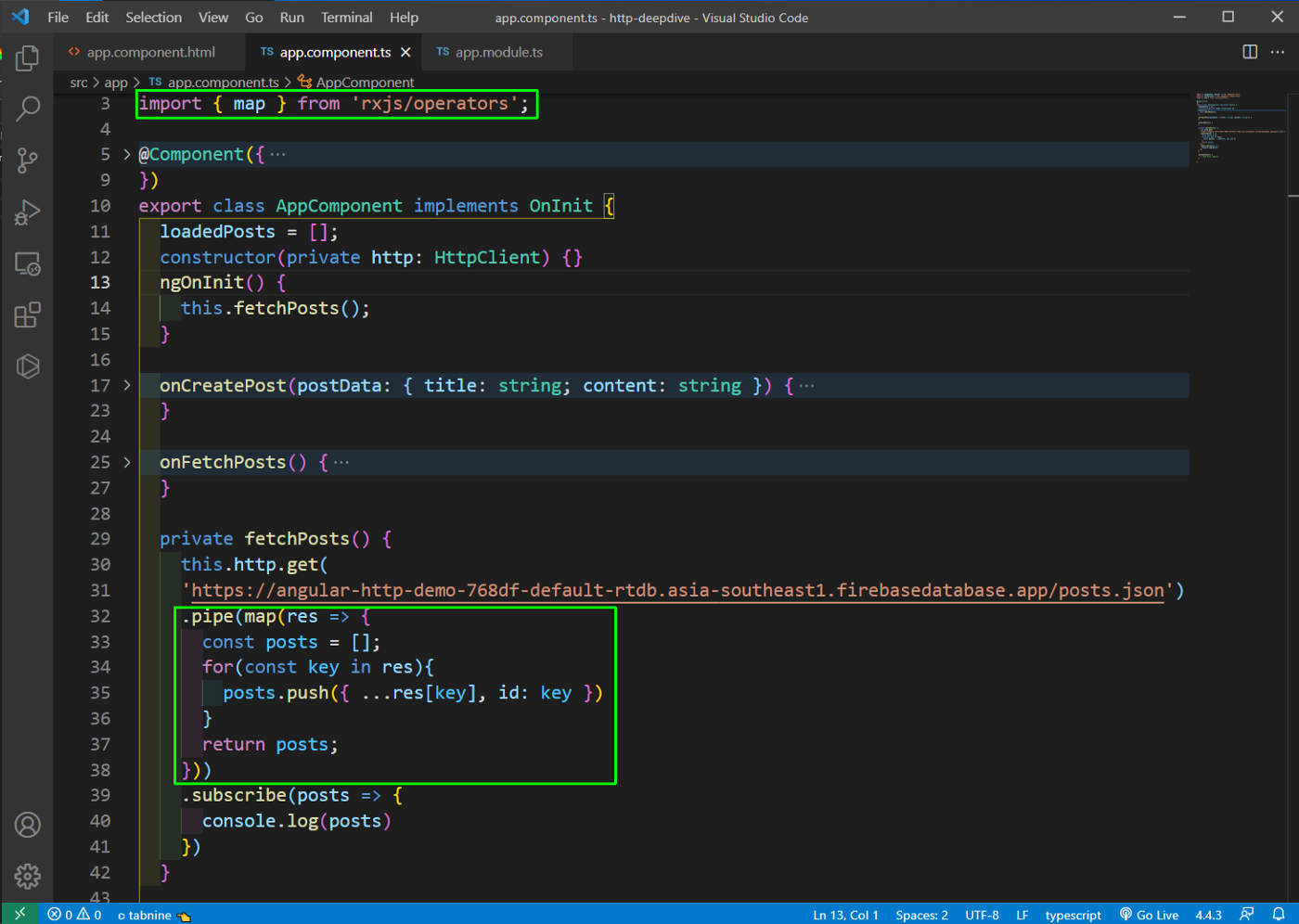Click the 'ngOnInit()' method name on line 13
Image resolution: width=1299 pixels, height=924 pixels.
[x=212, y=282]
